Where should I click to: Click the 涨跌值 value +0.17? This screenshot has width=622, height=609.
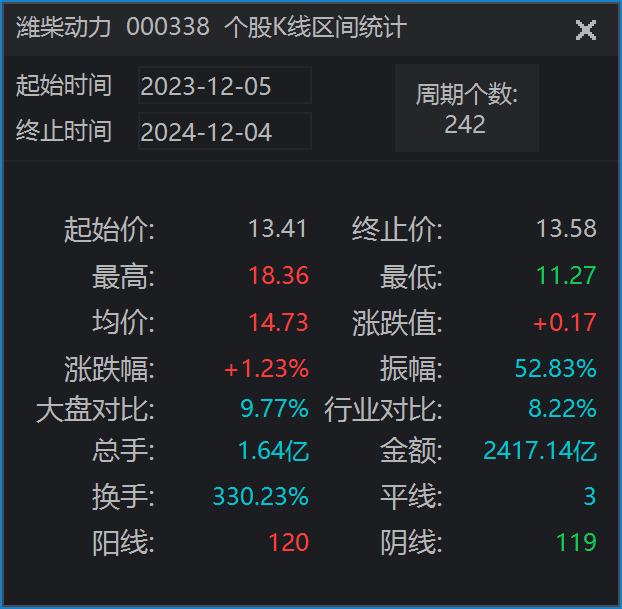click(x=565, y=322)
